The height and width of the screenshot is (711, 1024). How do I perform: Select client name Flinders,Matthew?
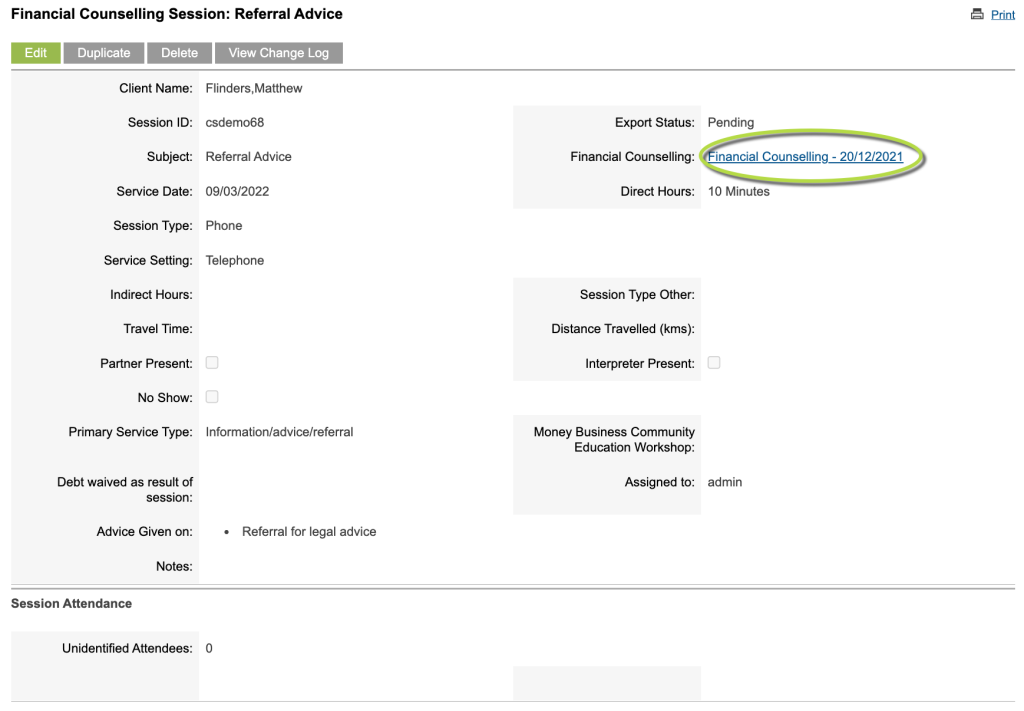(254, 88)
